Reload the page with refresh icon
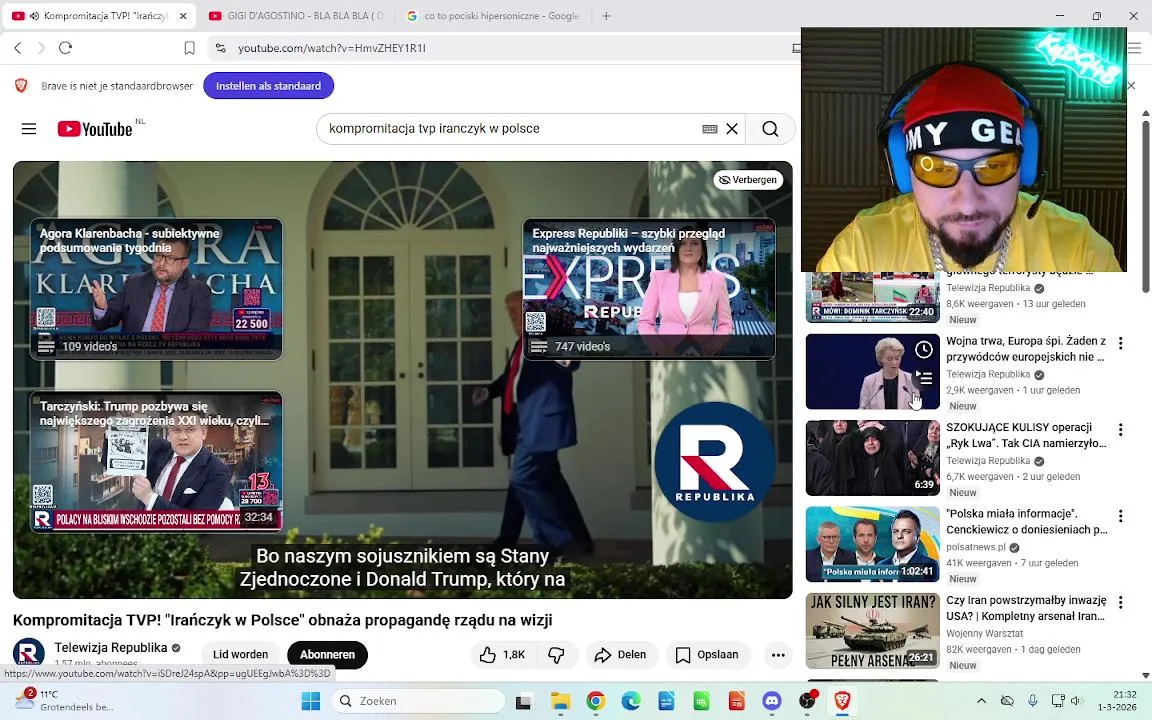The image size is (1152, 720). (x=65, y=48)
